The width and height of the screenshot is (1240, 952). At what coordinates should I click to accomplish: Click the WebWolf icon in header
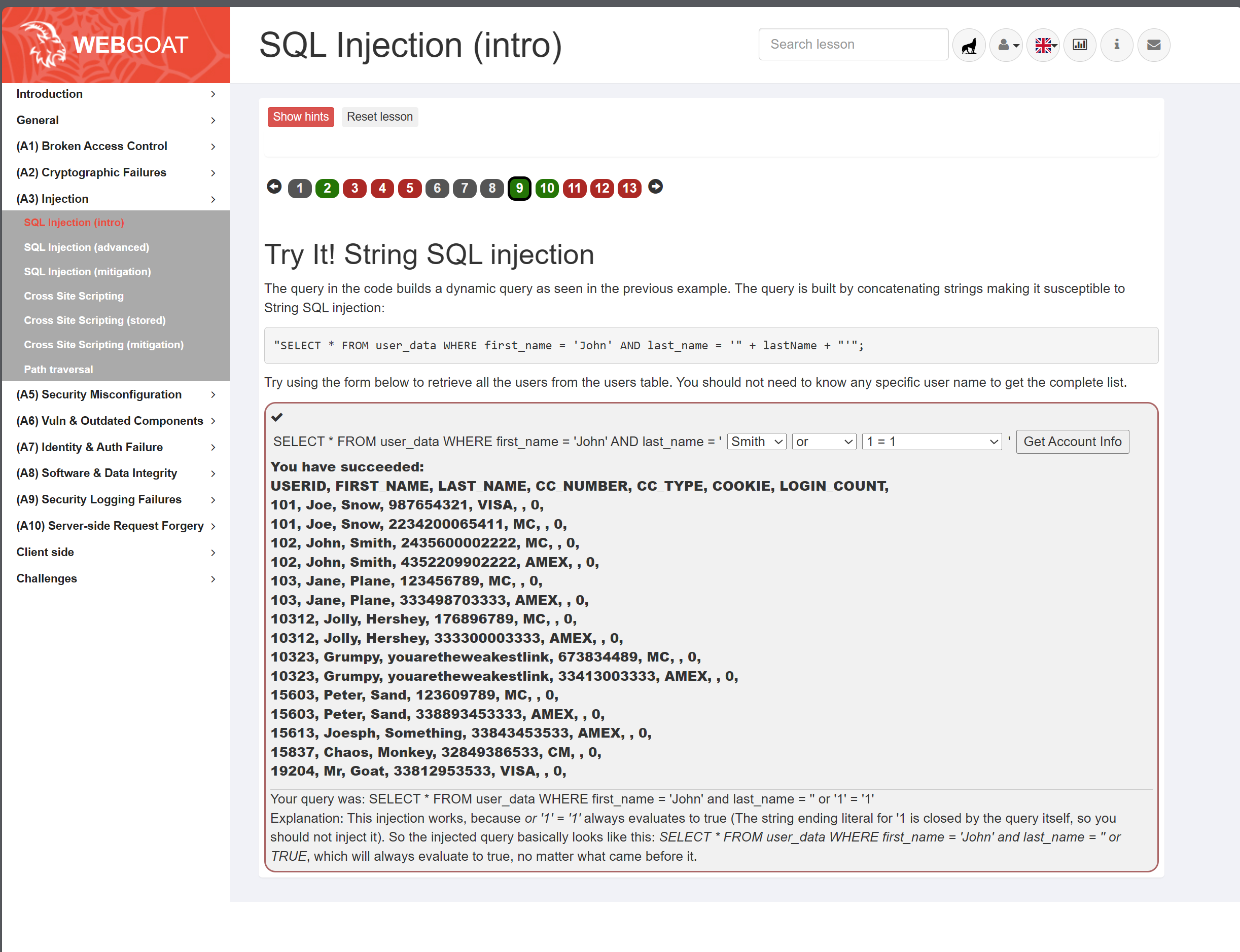[969, 45]
